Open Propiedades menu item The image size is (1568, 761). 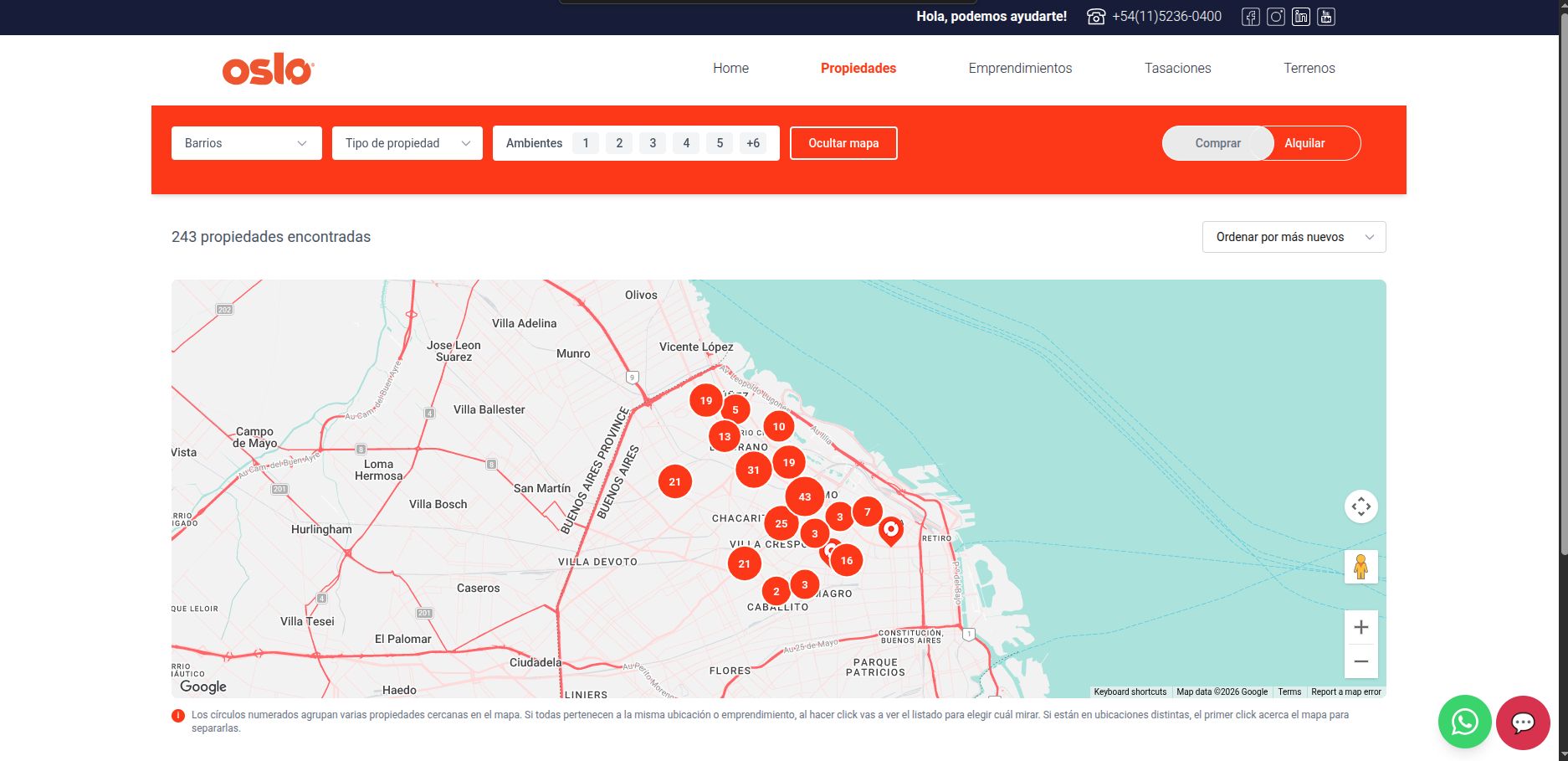[858, 69]
